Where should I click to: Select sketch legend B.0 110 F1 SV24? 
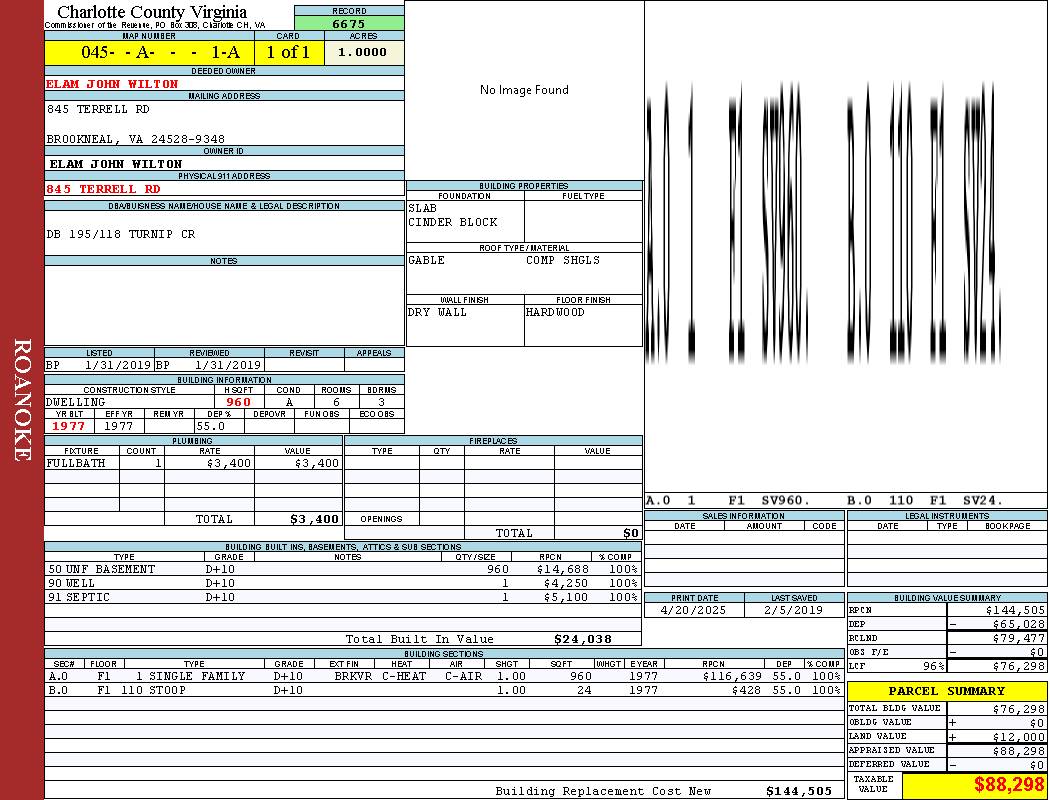tap(925, 500)
